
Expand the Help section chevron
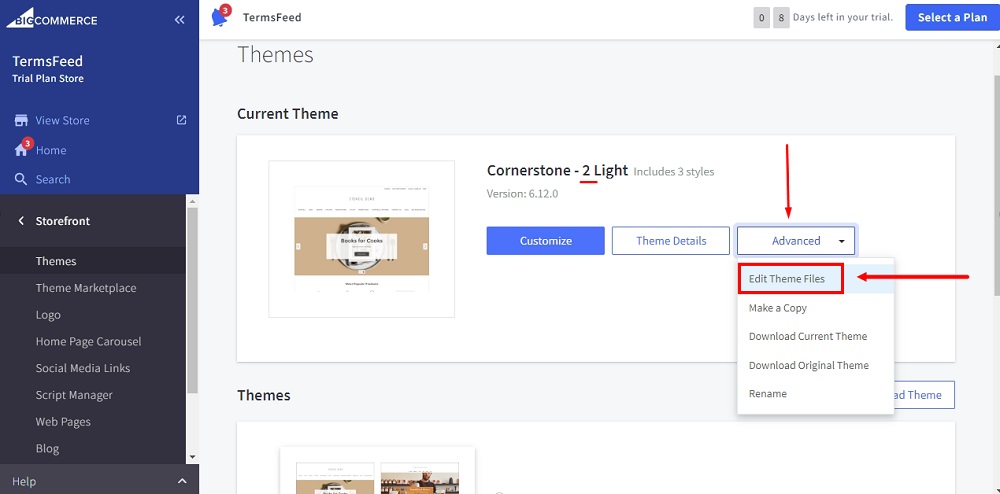pyautogui.click(x=182, y=481)
